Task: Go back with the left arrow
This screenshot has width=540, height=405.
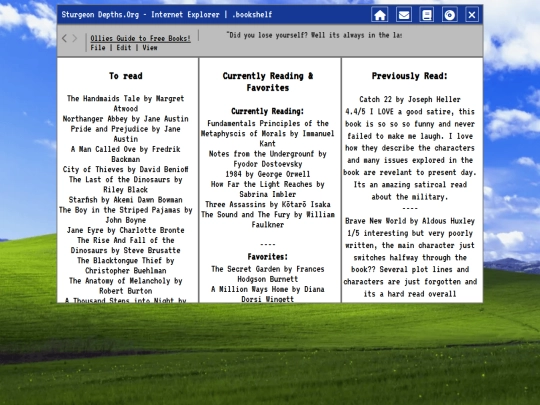Action: (x=64, y=38)
